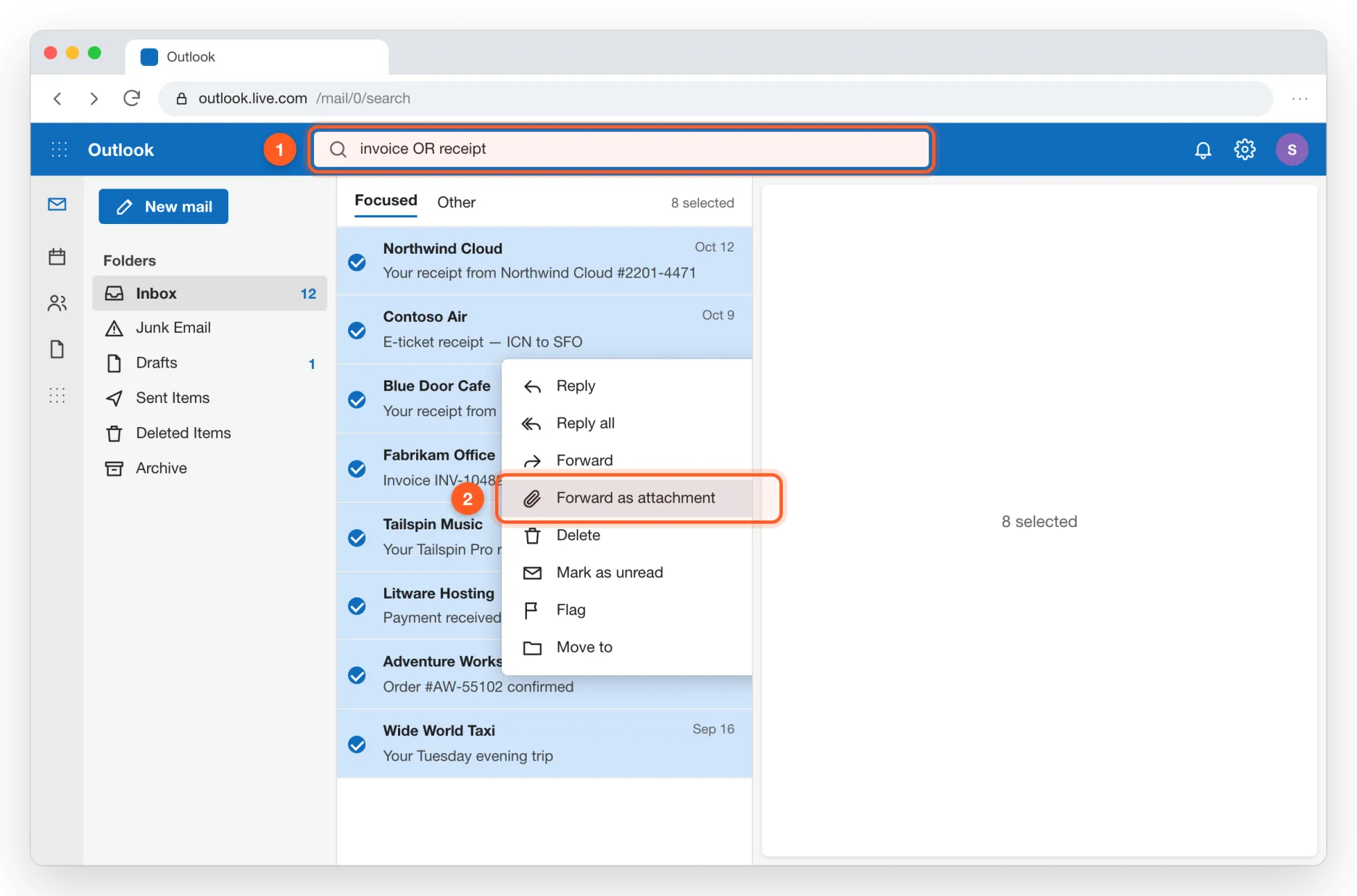Open the Files icon in sidebar

tap(57, 349)
